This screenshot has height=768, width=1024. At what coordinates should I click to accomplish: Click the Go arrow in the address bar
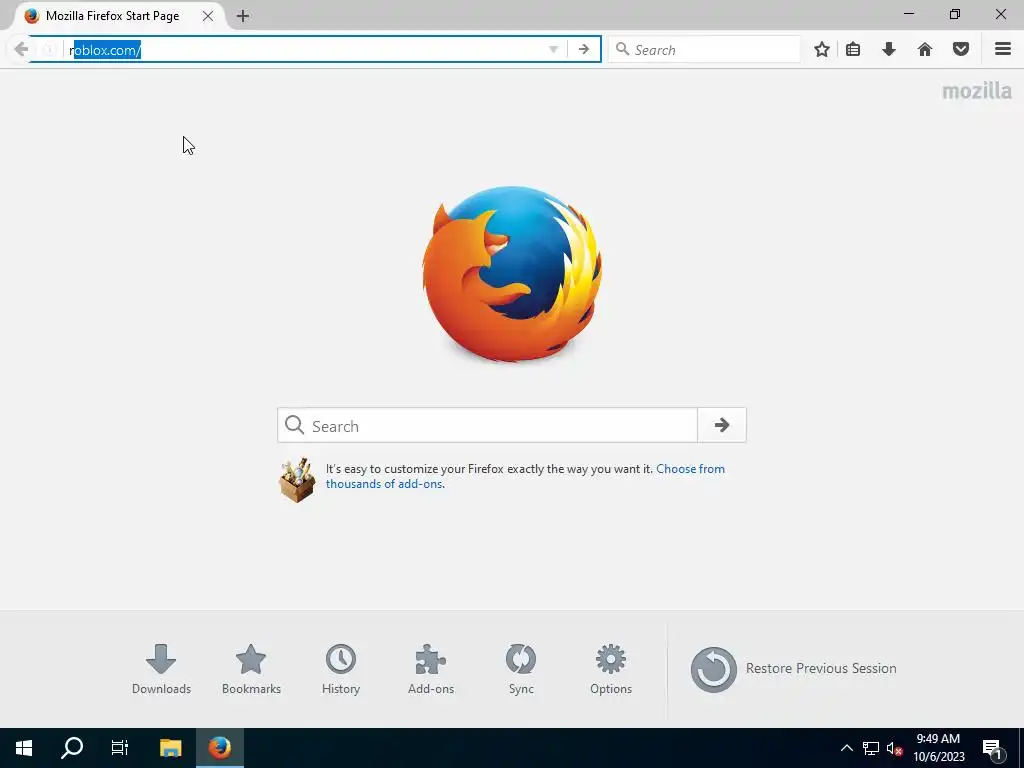click(584, 50)
